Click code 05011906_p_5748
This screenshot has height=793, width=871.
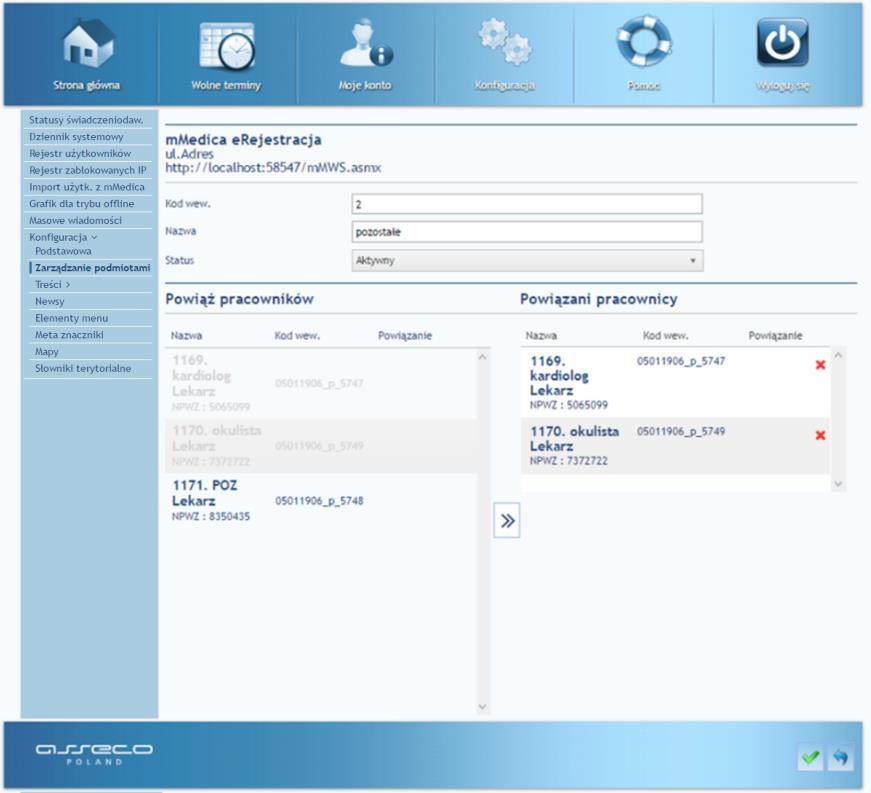coord(319,501)
